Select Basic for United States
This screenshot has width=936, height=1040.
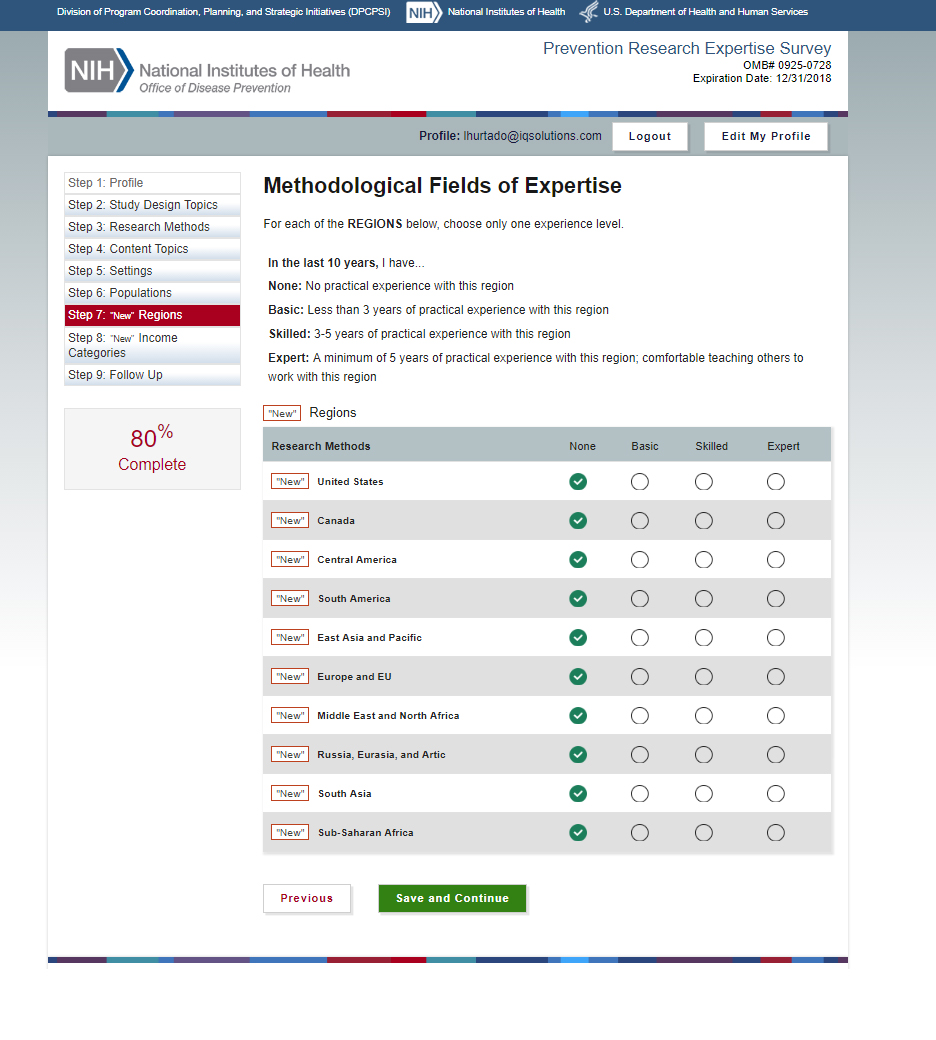639,482
